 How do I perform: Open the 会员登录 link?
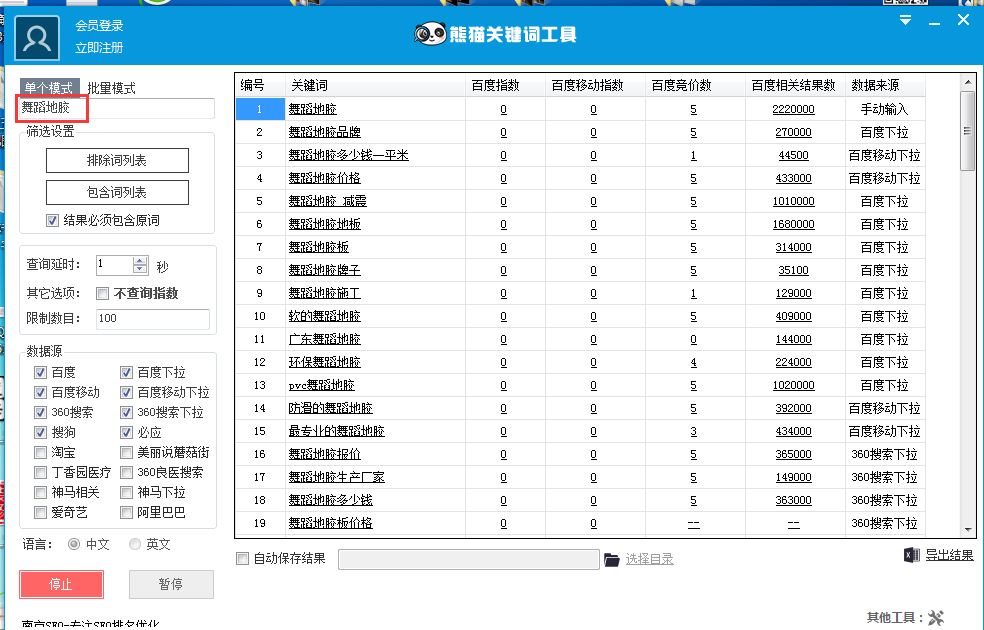click(x=99, y=26)
